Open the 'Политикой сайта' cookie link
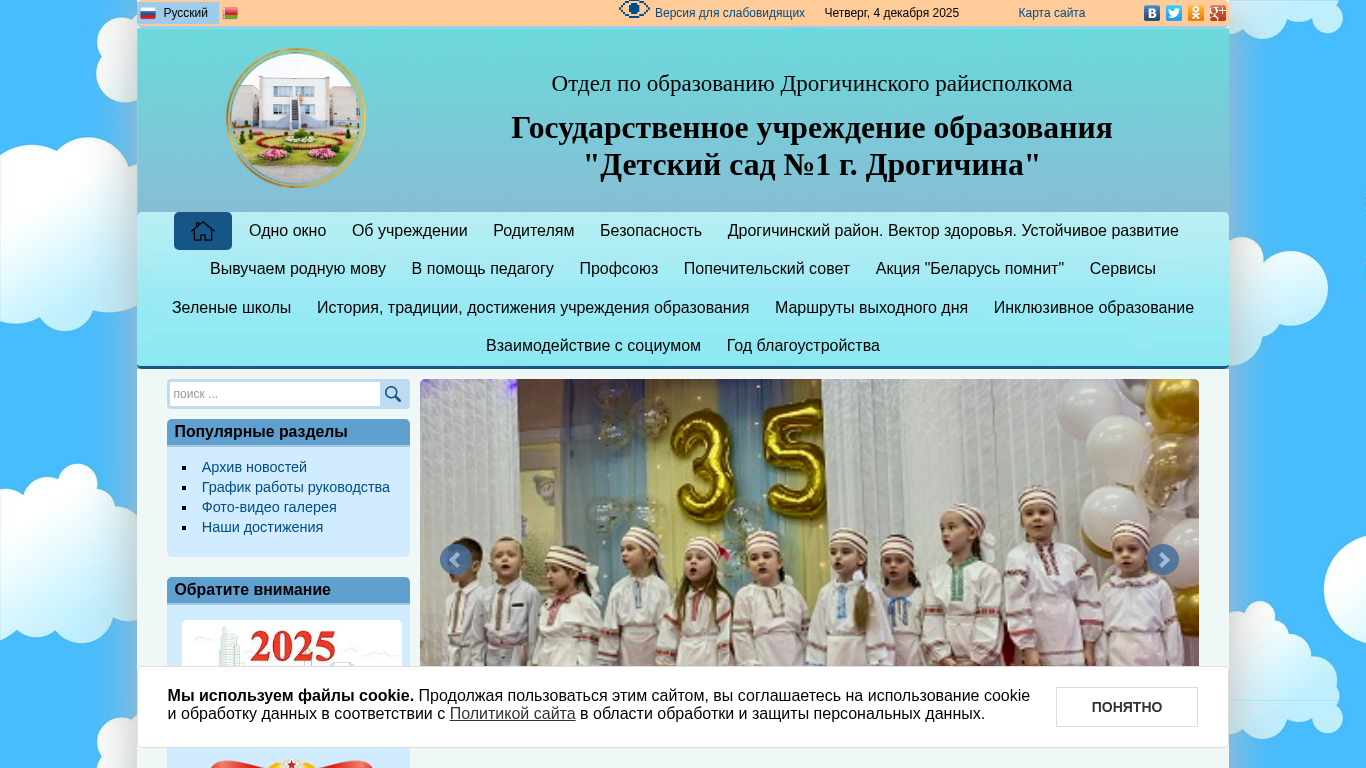This screenshot has height=768, width=1366. 513,714
